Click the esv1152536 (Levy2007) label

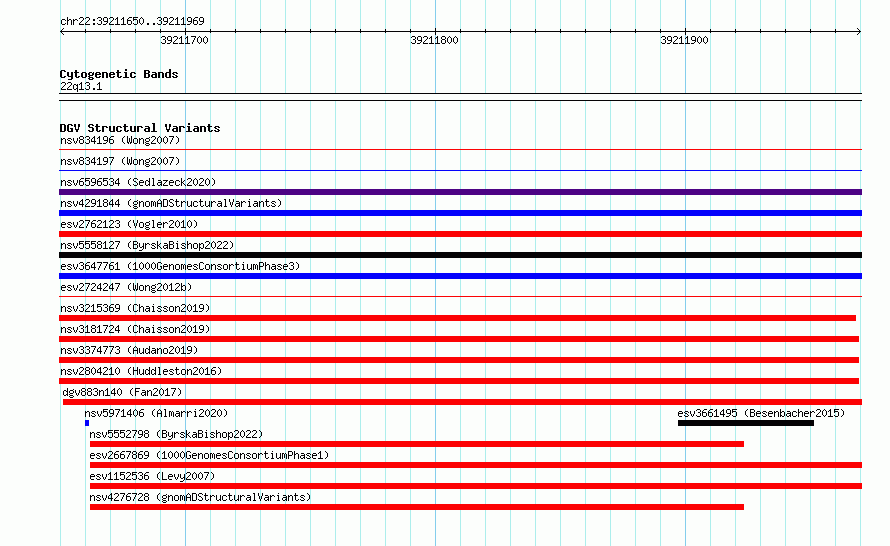[x=152, y=476]
